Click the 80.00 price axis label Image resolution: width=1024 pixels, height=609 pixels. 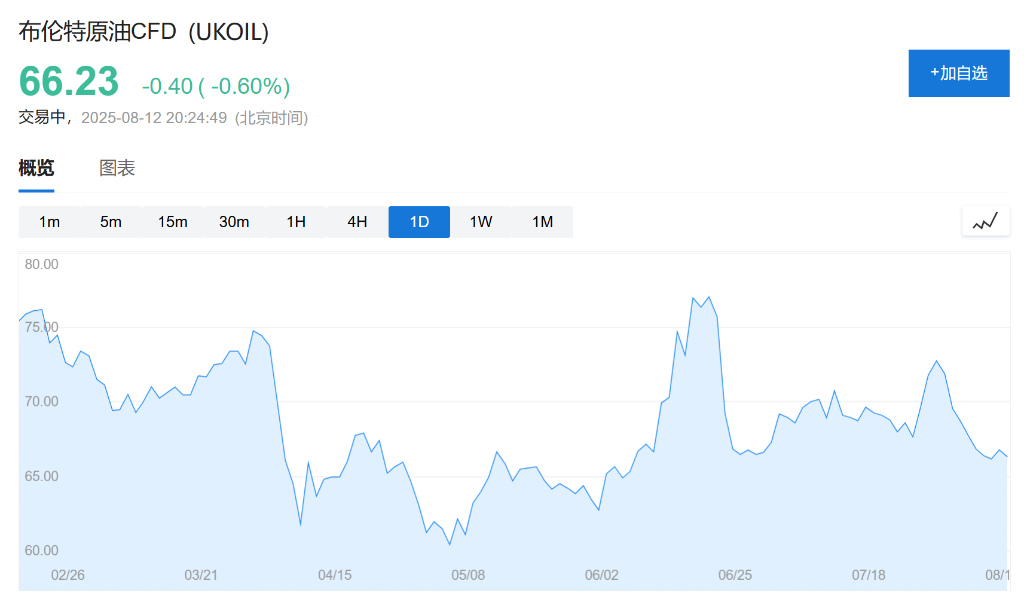point(42,265)
